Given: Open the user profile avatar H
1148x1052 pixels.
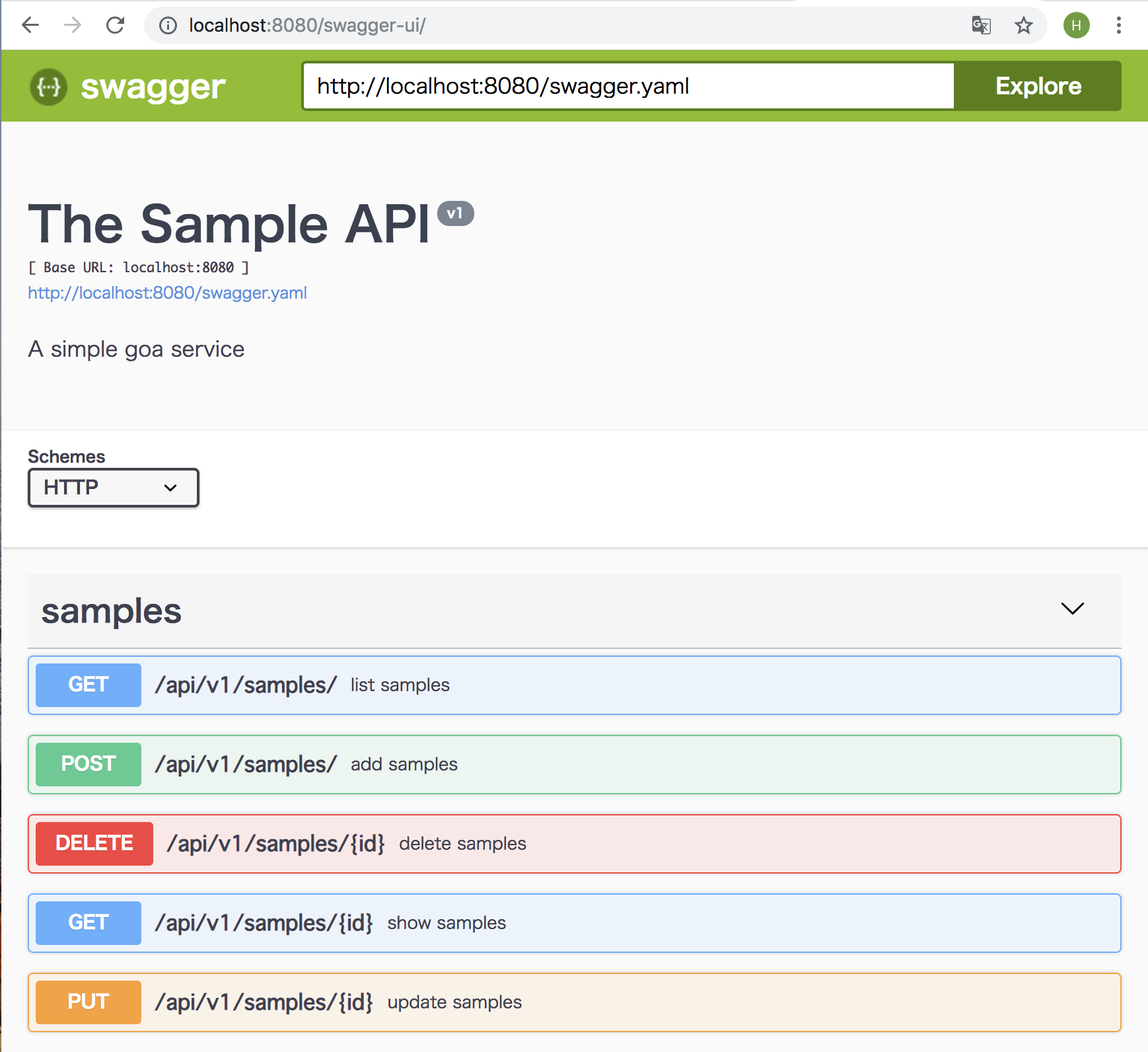Looking at the screenshot, I should [x=1076, y=25].
